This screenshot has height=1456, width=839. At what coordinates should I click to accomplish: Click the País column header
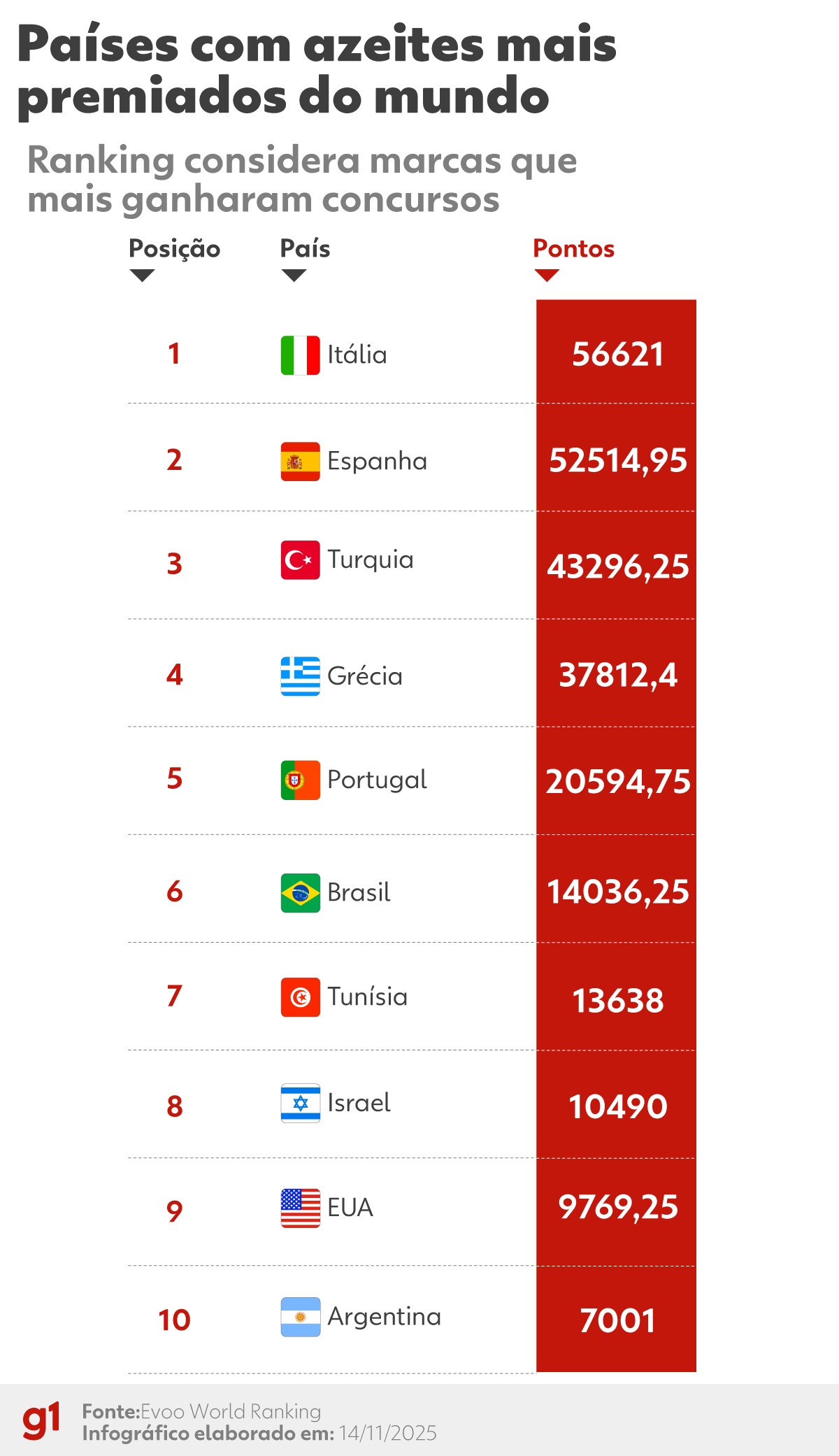click(x=305, y=249)
